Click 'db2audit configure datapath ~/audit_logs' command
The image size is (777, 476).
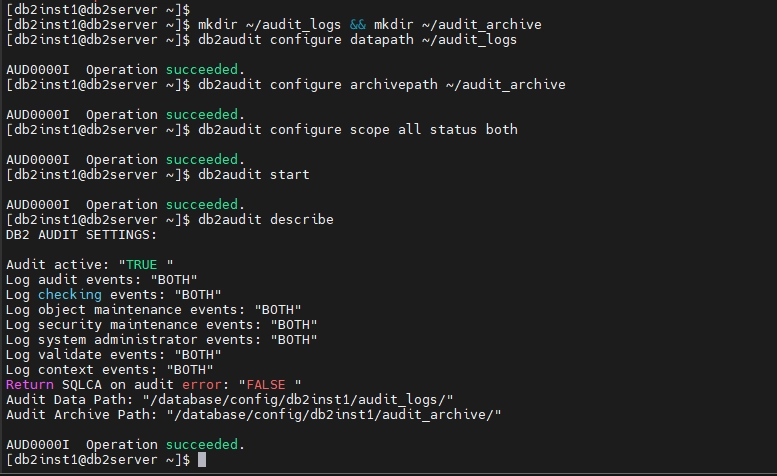pyautogui.click(x=357, y=40)
